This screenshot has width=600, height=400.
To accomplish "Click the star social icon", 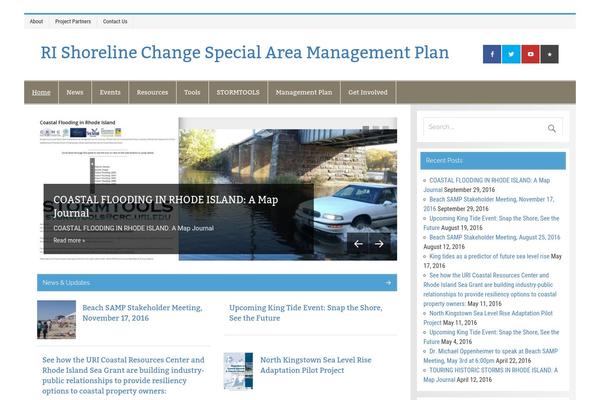I will [x=549, y=54].
